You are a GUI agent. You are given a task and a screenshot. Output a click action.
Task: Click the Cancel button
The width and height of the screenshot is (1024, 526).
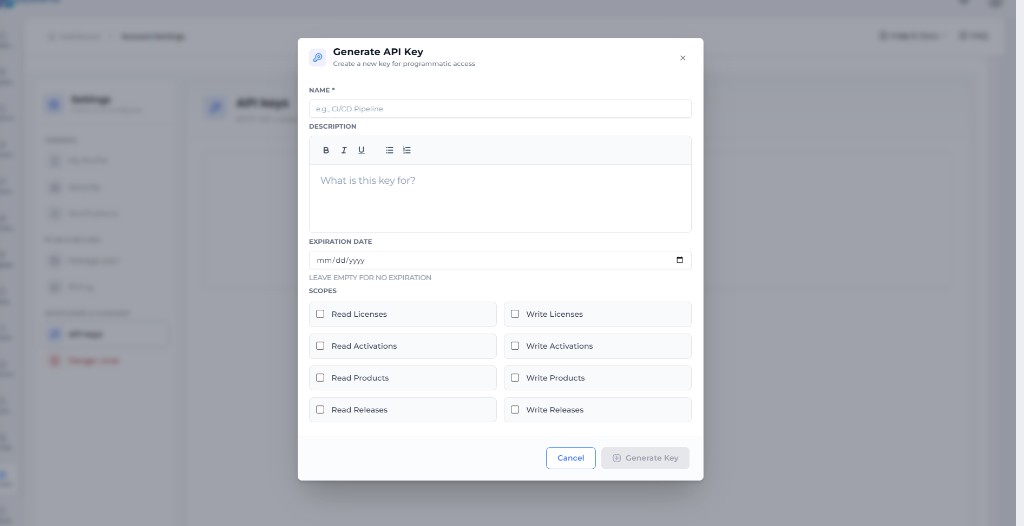click(x=571, y=458)
